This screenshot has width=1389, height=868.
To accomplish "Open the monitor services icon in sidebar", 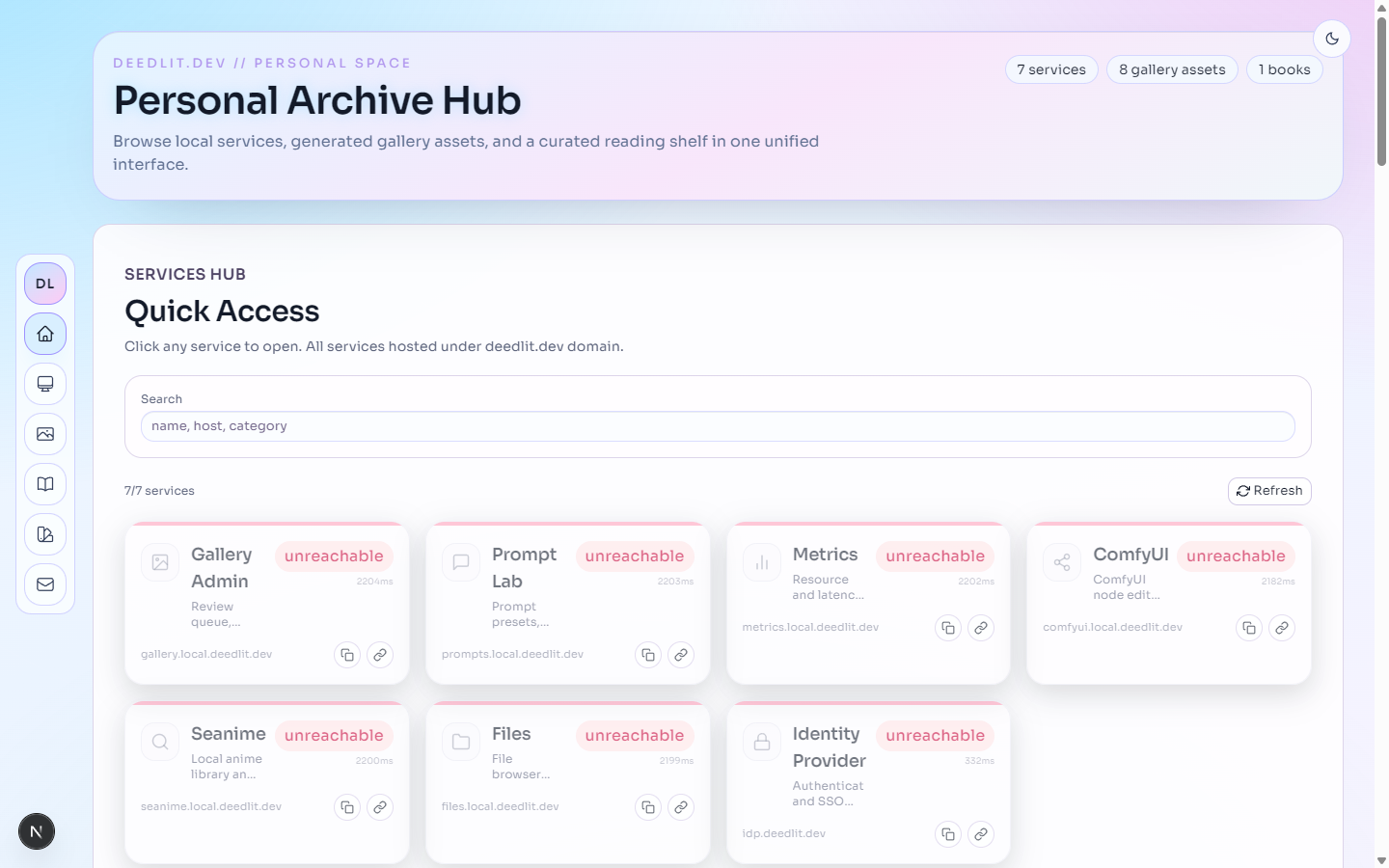I will pos(45,384).
